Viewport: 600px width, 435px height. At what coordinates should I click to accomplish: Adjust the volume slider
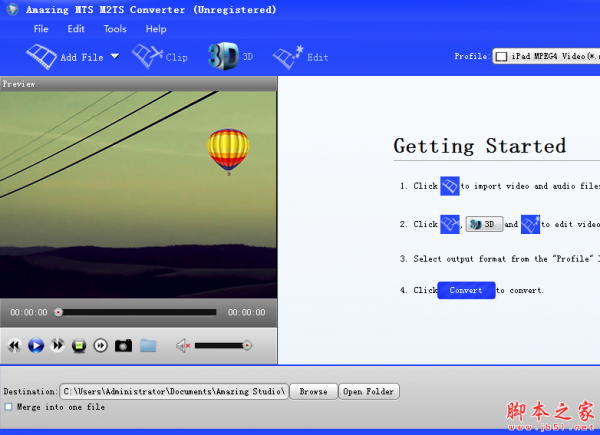pyautogui.click(x=223, y=345)
